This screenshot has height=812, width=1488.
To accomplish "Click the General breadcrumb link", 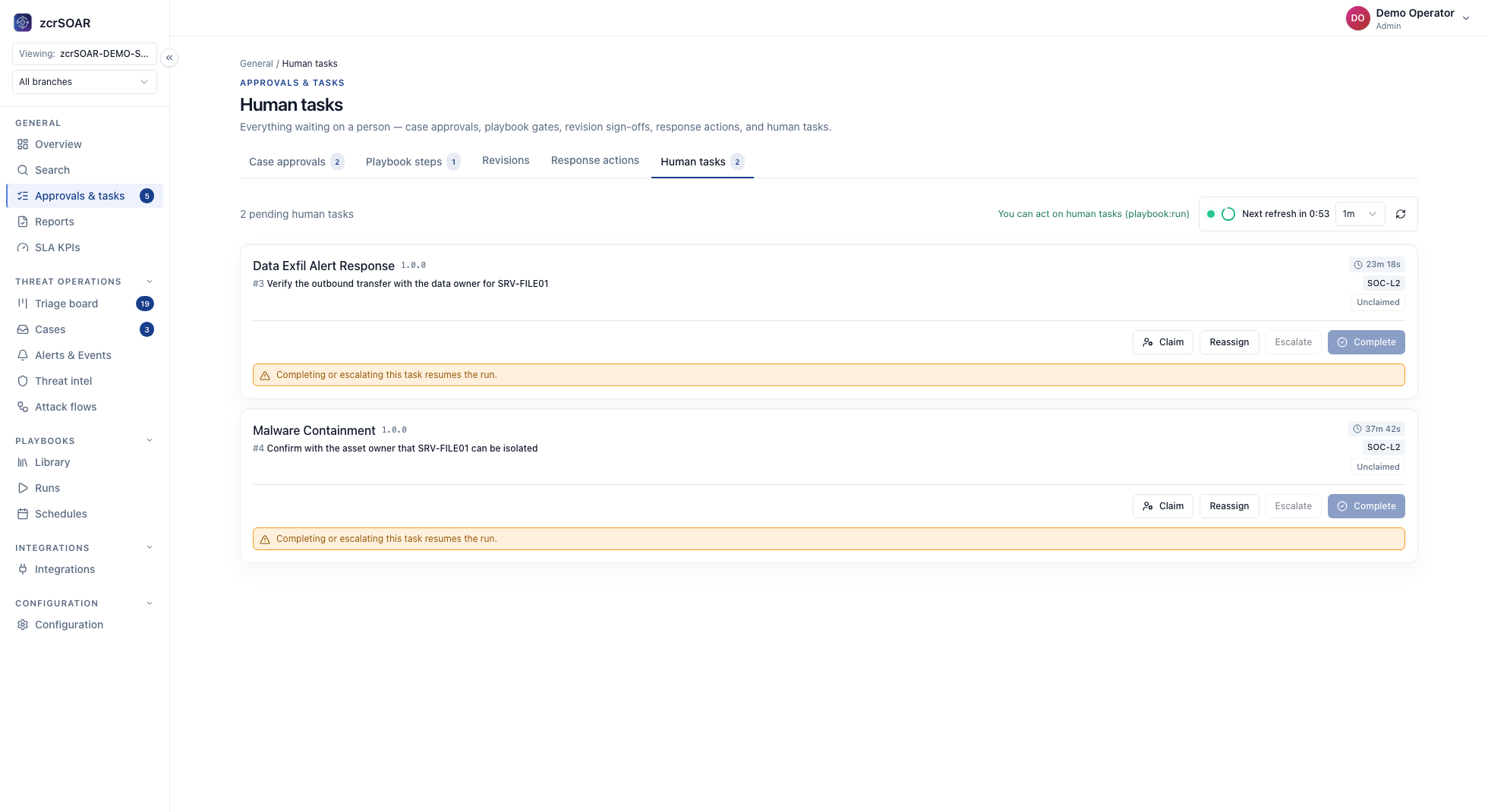I will 257,64.
